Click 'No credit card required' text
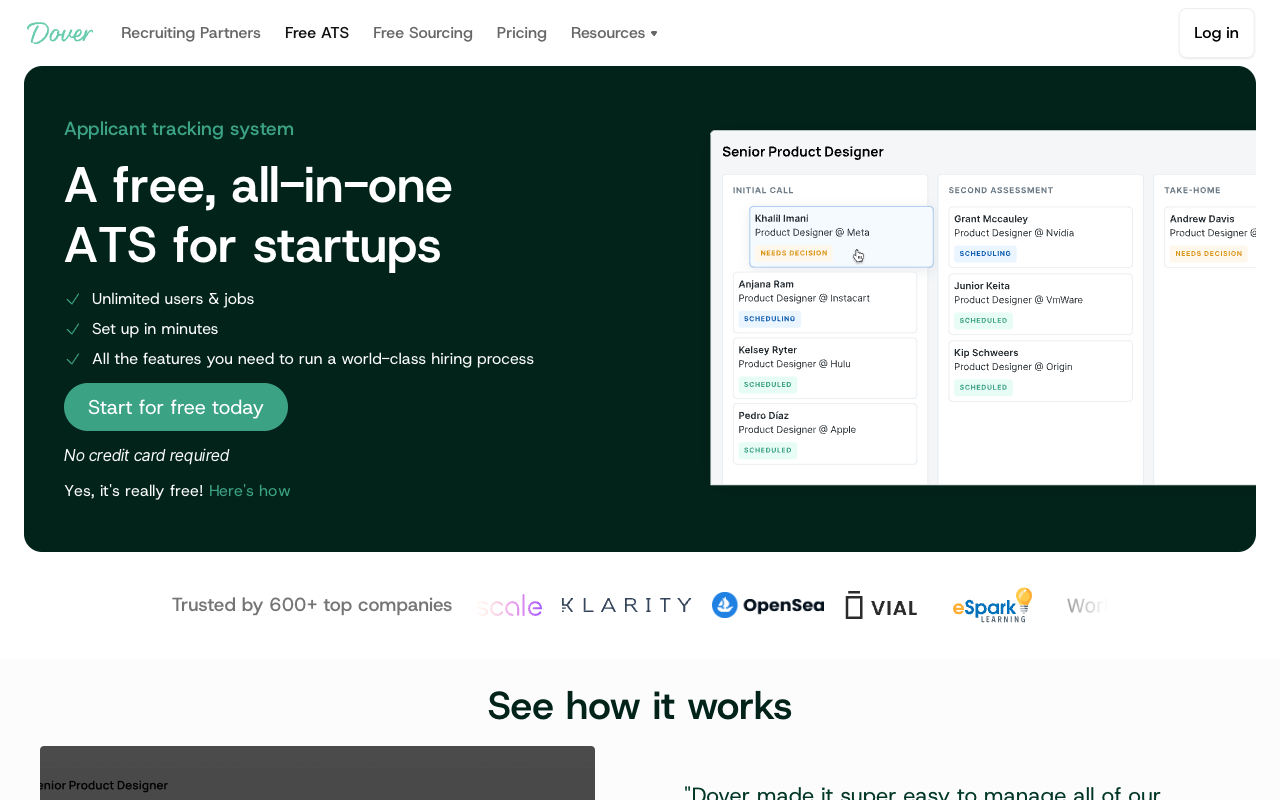 coord(147,456)
